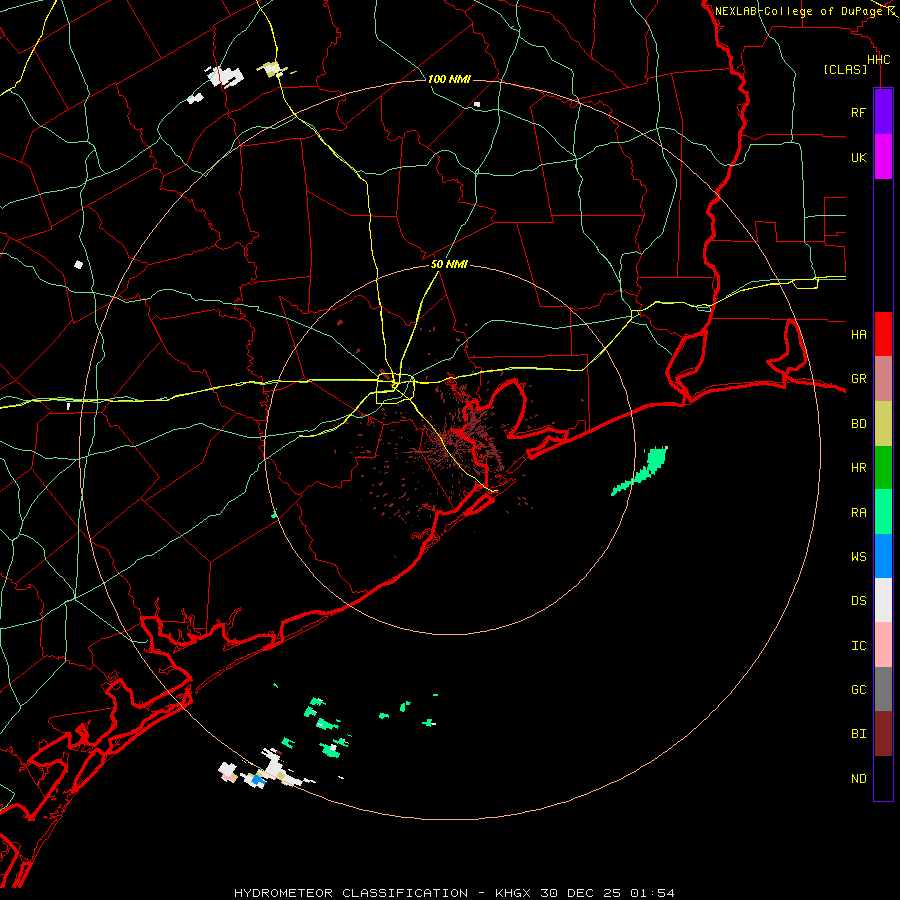Click the HHC product label
Screen dimensions: 900x900
pos(878,60)
